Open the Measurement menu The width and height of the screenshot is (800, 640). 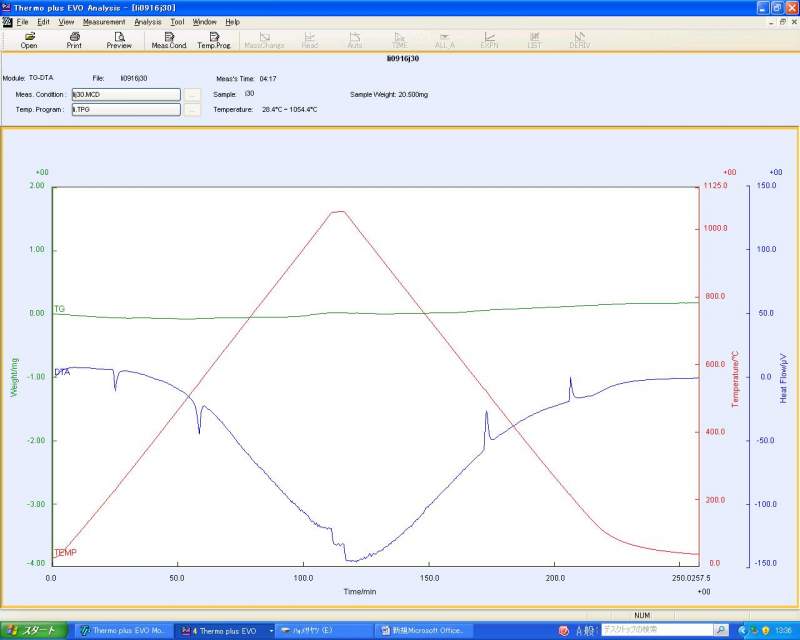[x=104, y=21]
